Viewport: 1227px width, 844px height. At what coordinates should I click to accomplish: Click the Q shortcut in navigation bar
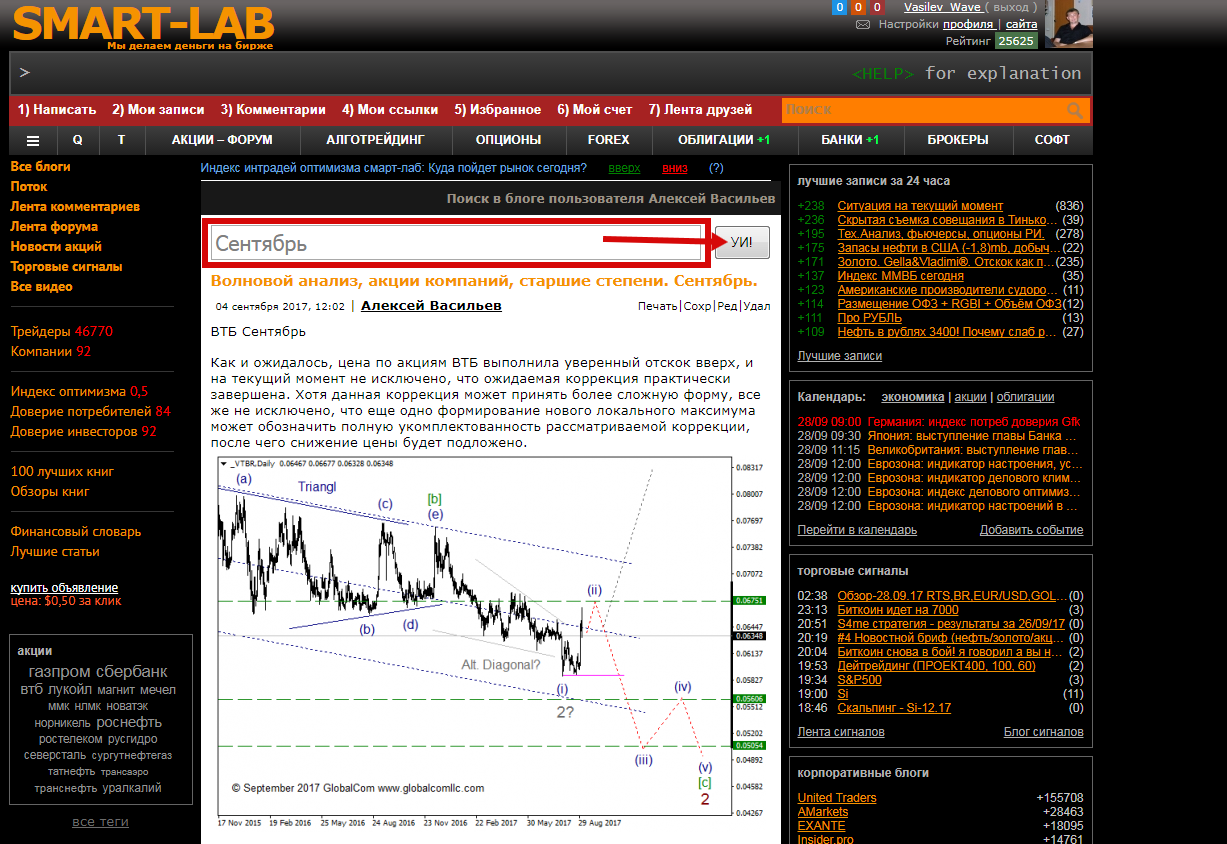pos(77,140)
